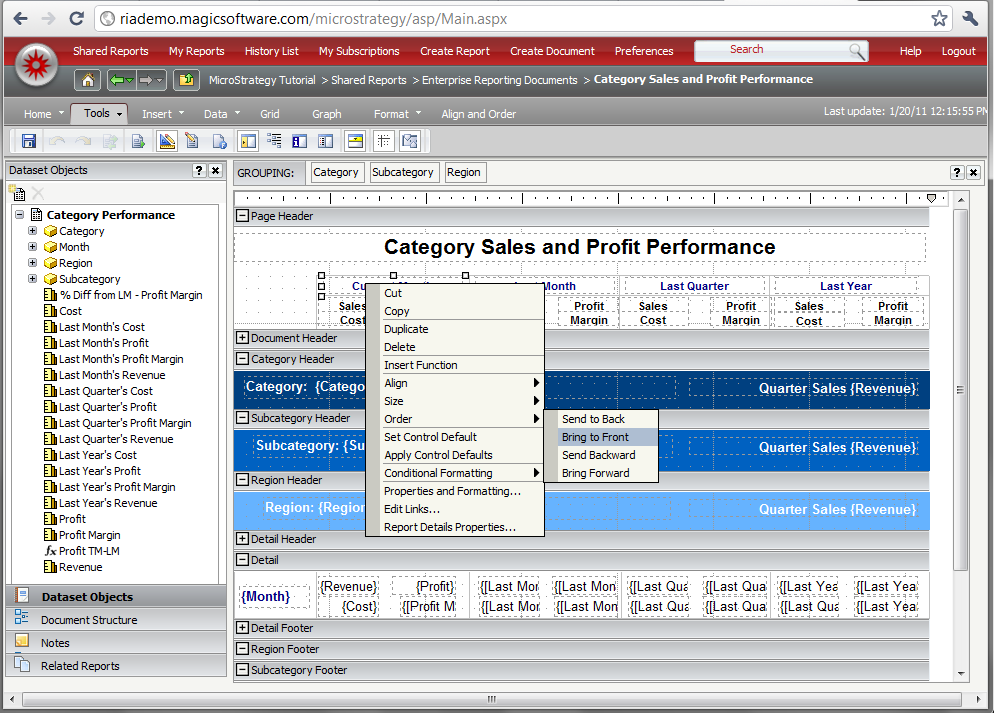This screenshot has width=994, height=713.
Task: Open Dataset Objects panel help question mark
Action: 199,170
